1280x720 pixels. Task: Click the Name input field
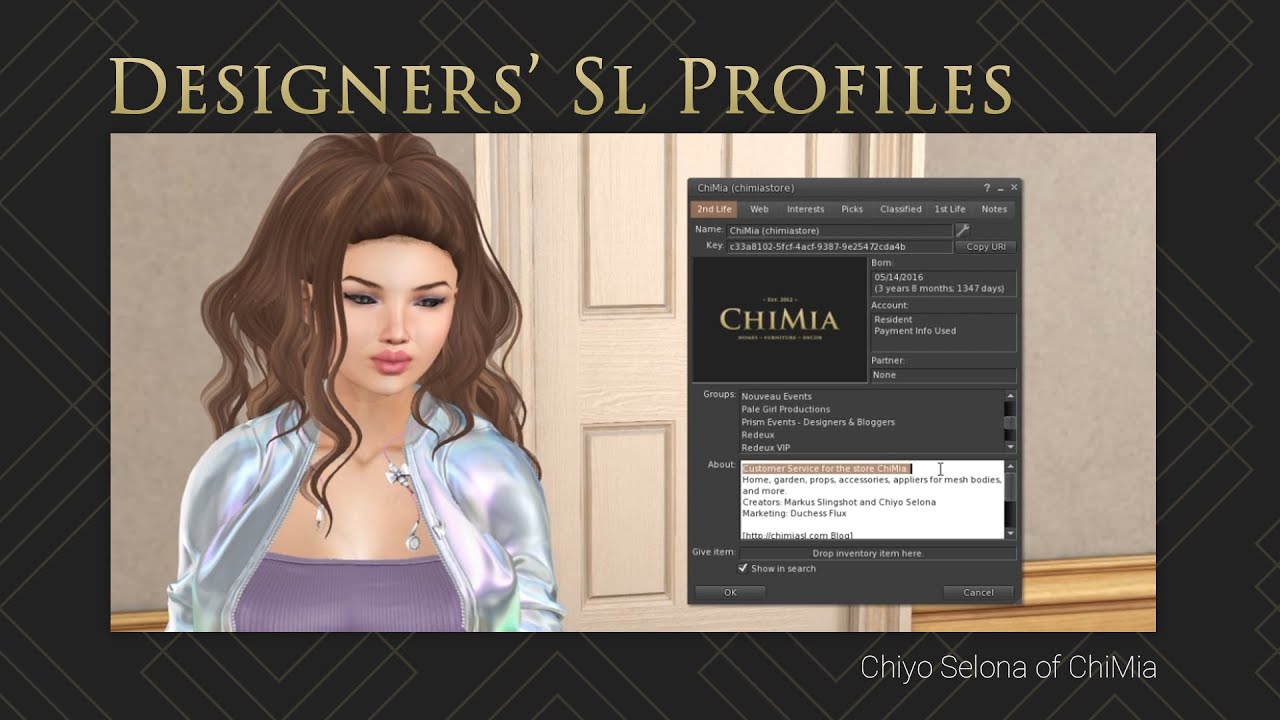pos(839,231)
